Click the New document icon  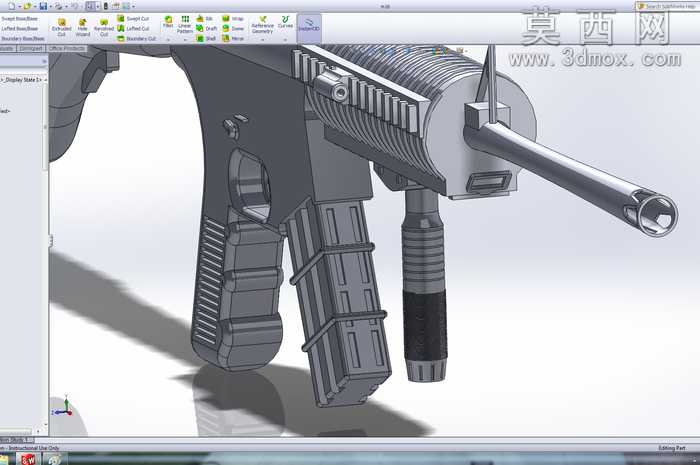[12, 6]
